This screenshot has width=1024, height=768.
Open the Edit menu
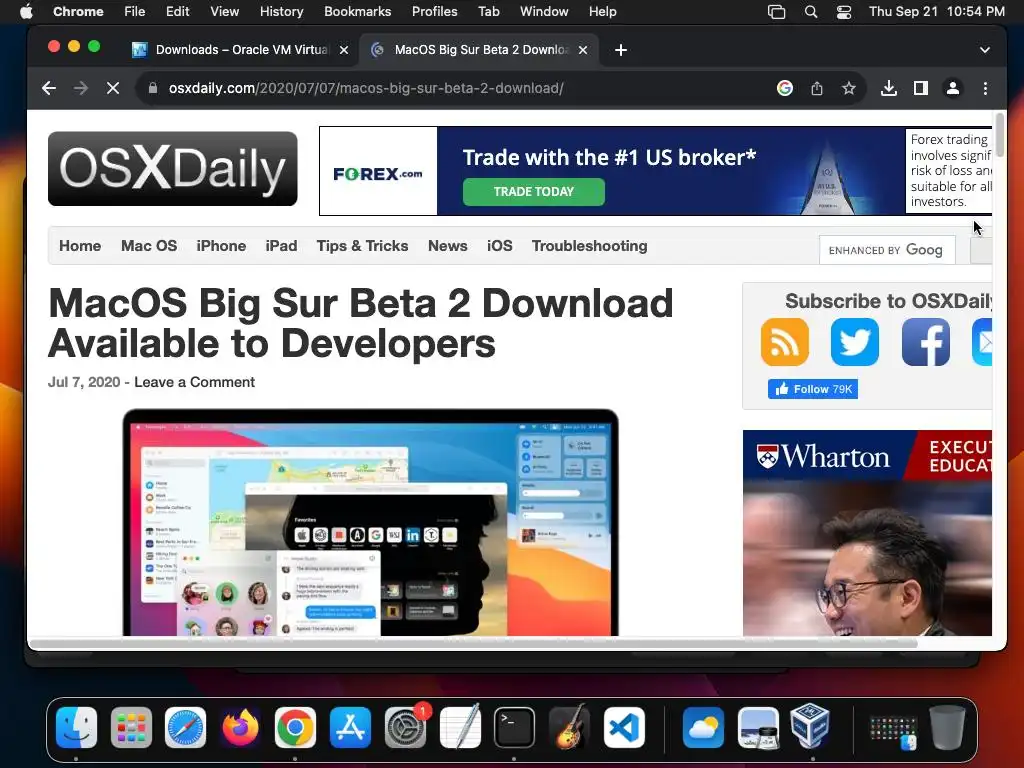(x=177, y=12)
